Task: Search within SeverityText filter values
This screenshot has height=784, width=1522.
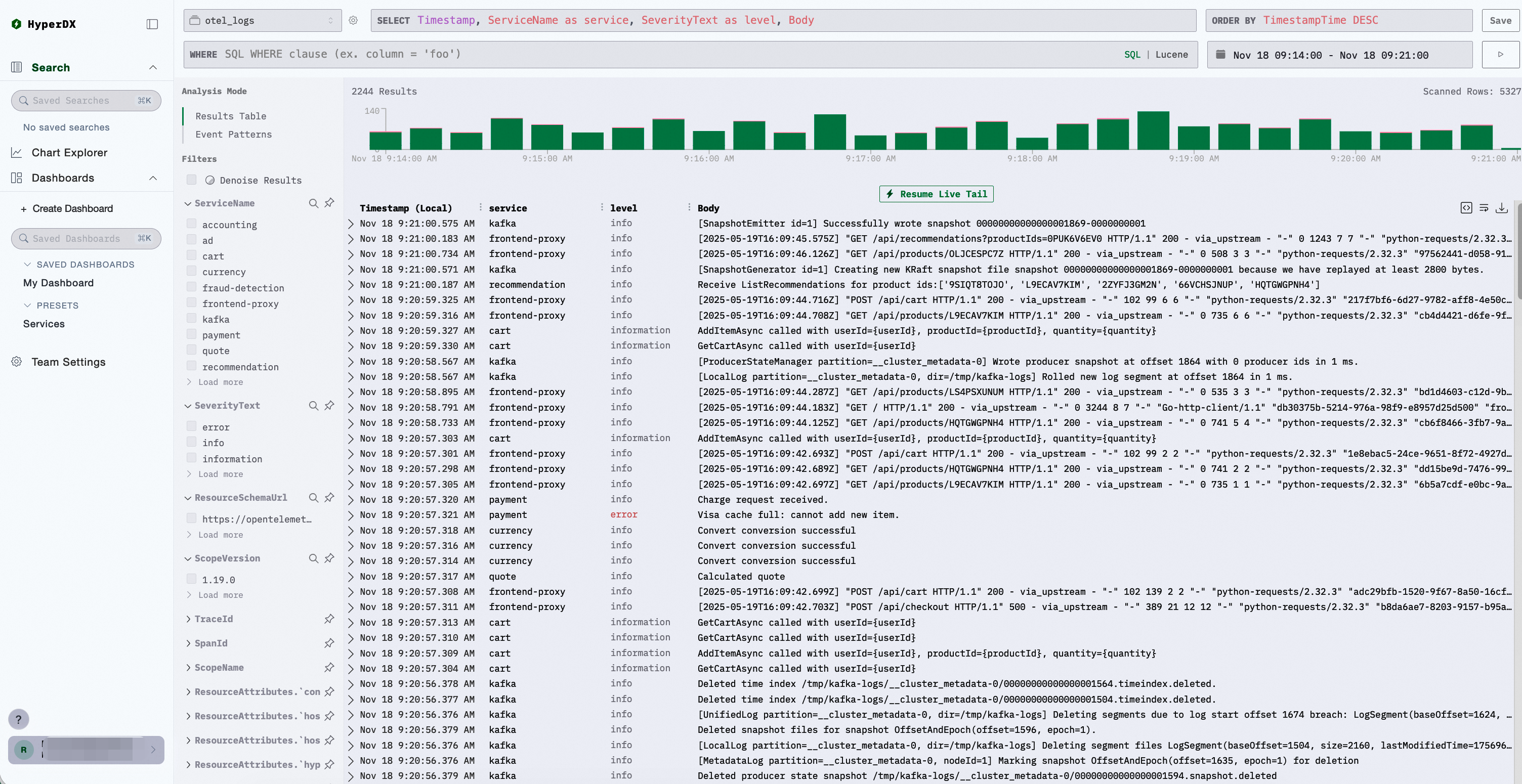Action: 313,405
